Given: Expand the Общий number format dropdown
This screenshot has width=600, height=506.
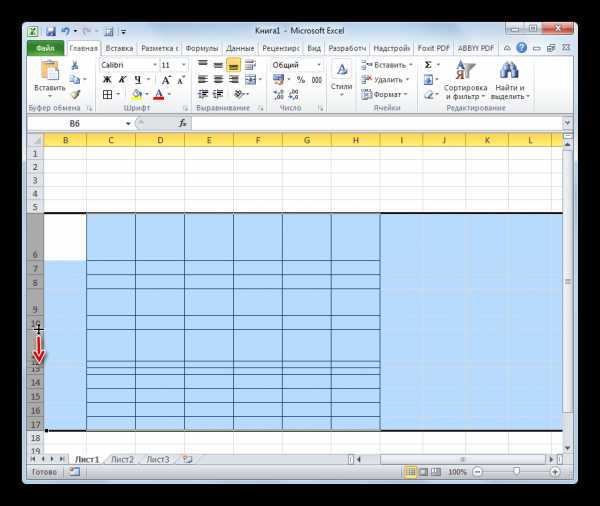Looking at the screenshot, I should tap(319, 65).
